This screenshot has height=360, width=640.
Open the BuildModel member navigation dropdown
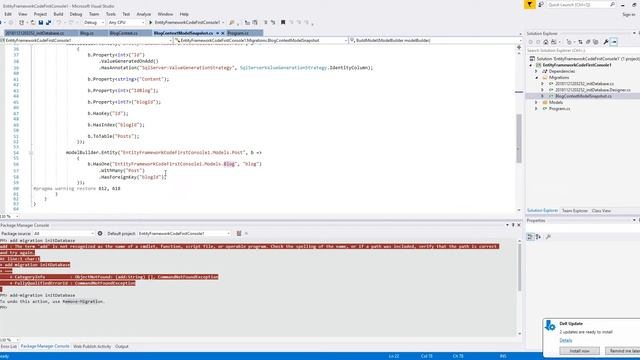[x=435, y=40]
